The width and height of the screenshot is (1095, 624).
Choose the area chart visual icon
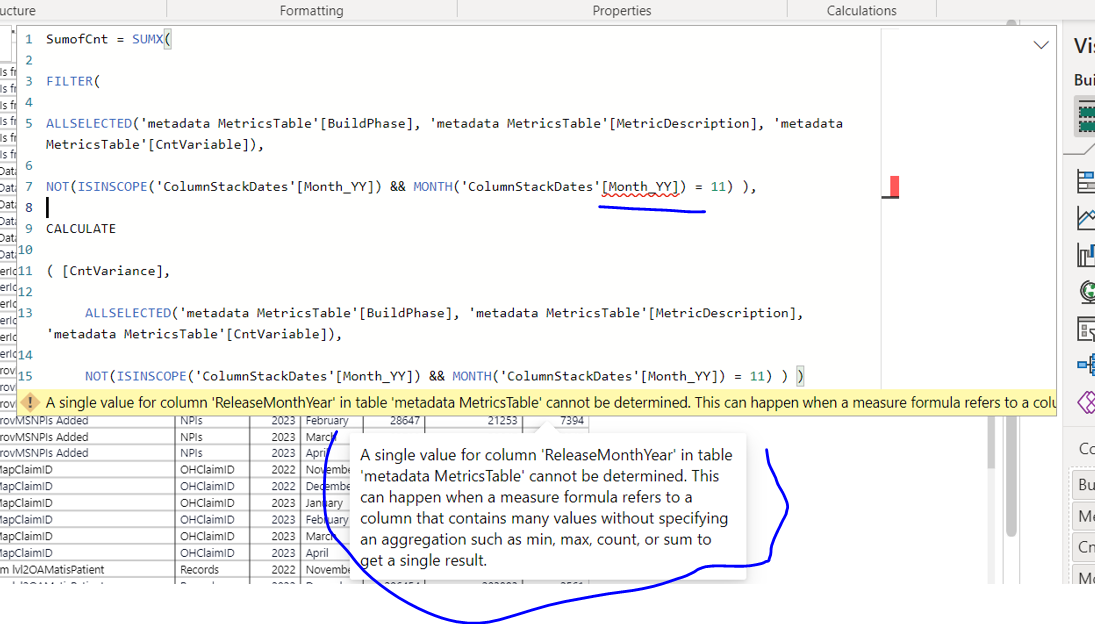(x=1087, y=218)
